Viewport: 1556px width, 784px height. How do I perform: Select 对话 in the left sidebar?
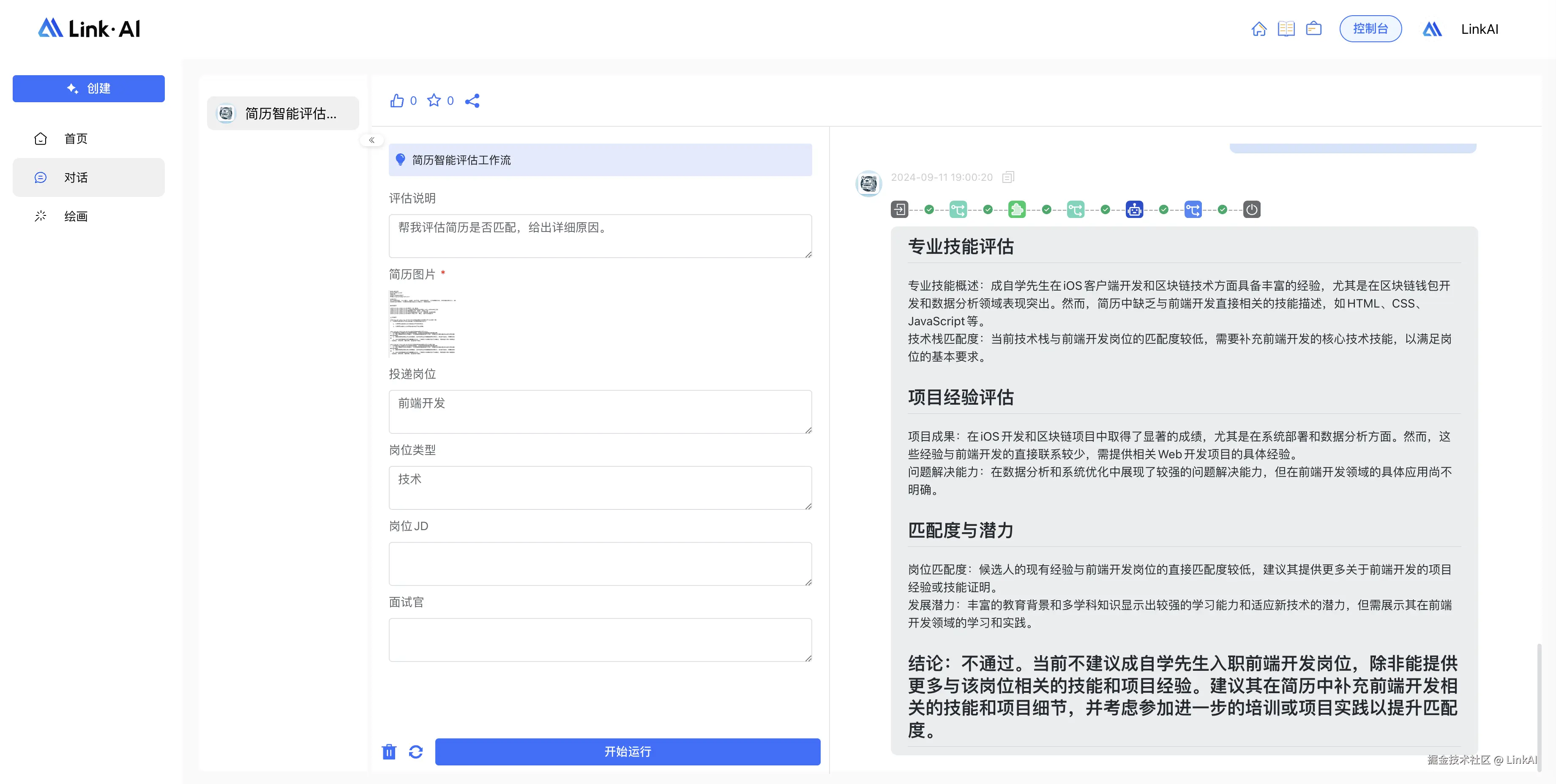(76, 177)
